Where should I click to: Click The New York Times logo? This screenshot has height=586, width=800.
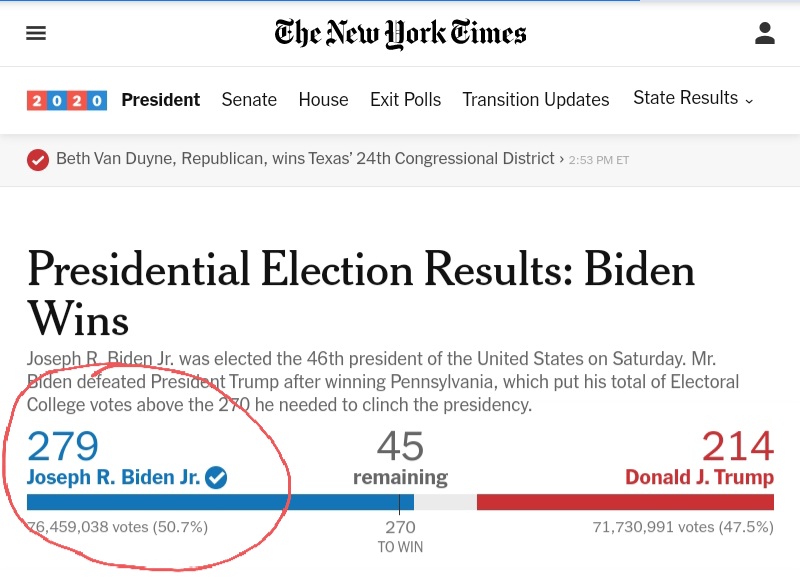[x=400, y=34]
